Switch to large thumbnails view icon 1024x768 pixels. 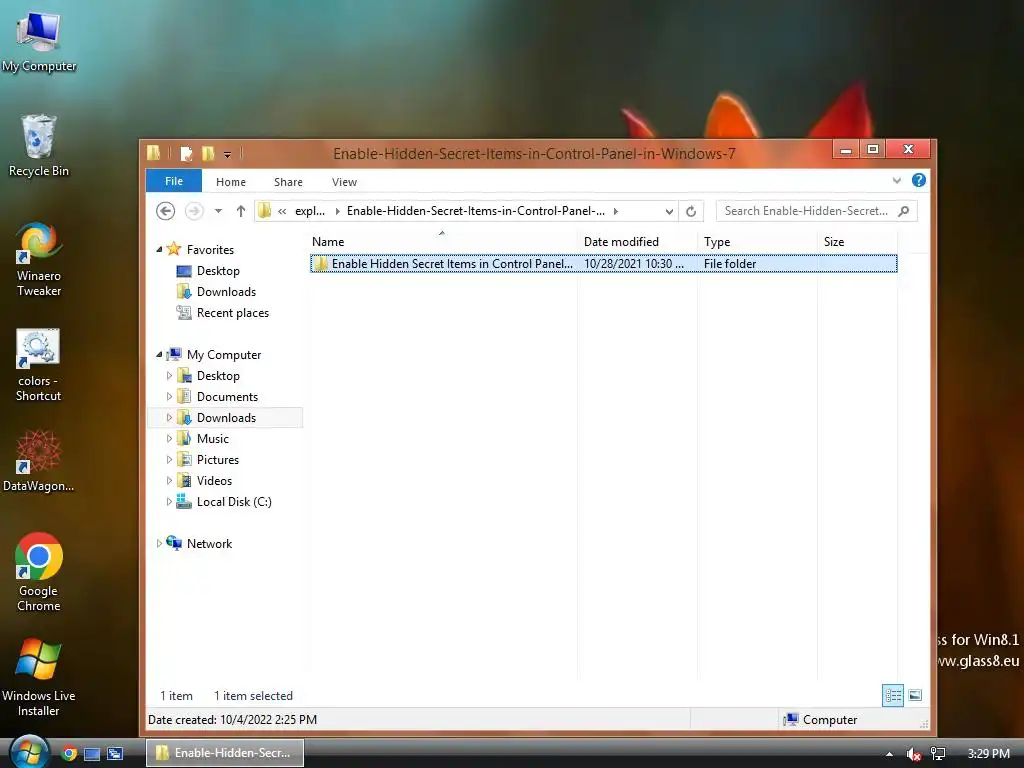click(915, 696)
